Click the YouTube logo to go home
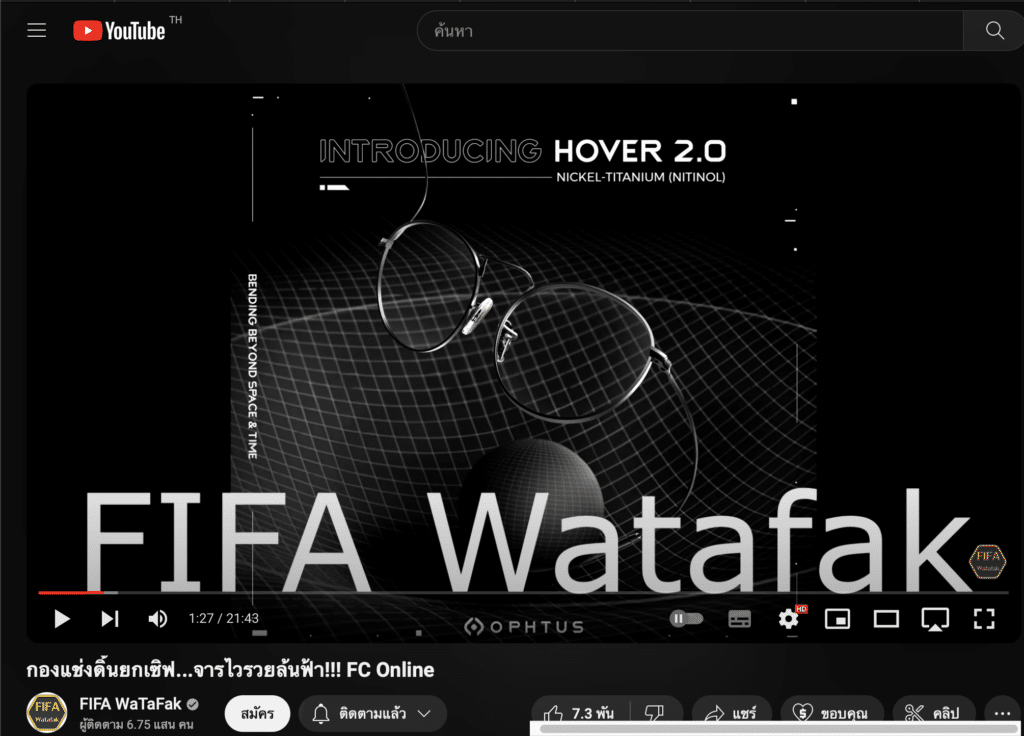The height and width of the screenshot is (736, 1024). (x=120, y=31)
